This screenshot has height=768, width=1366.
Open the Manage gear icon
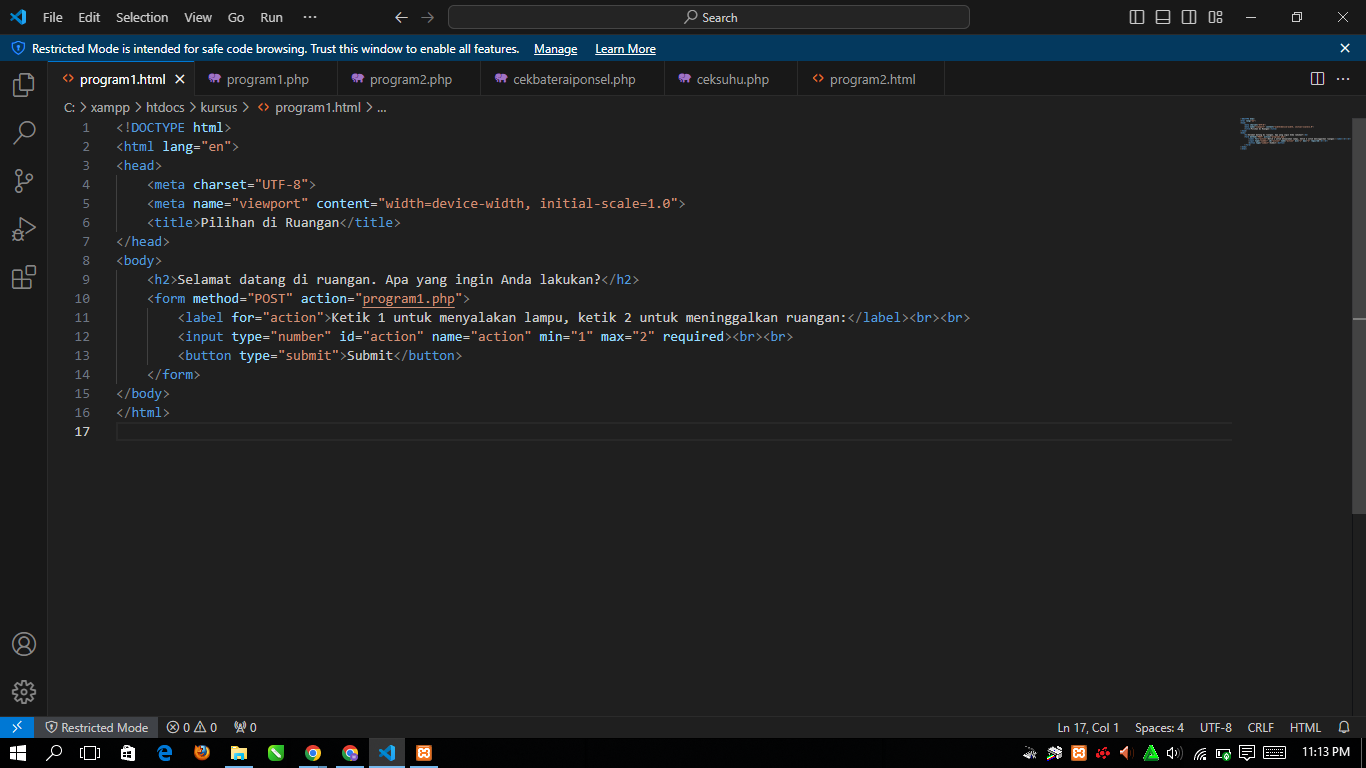click(24, 692)
